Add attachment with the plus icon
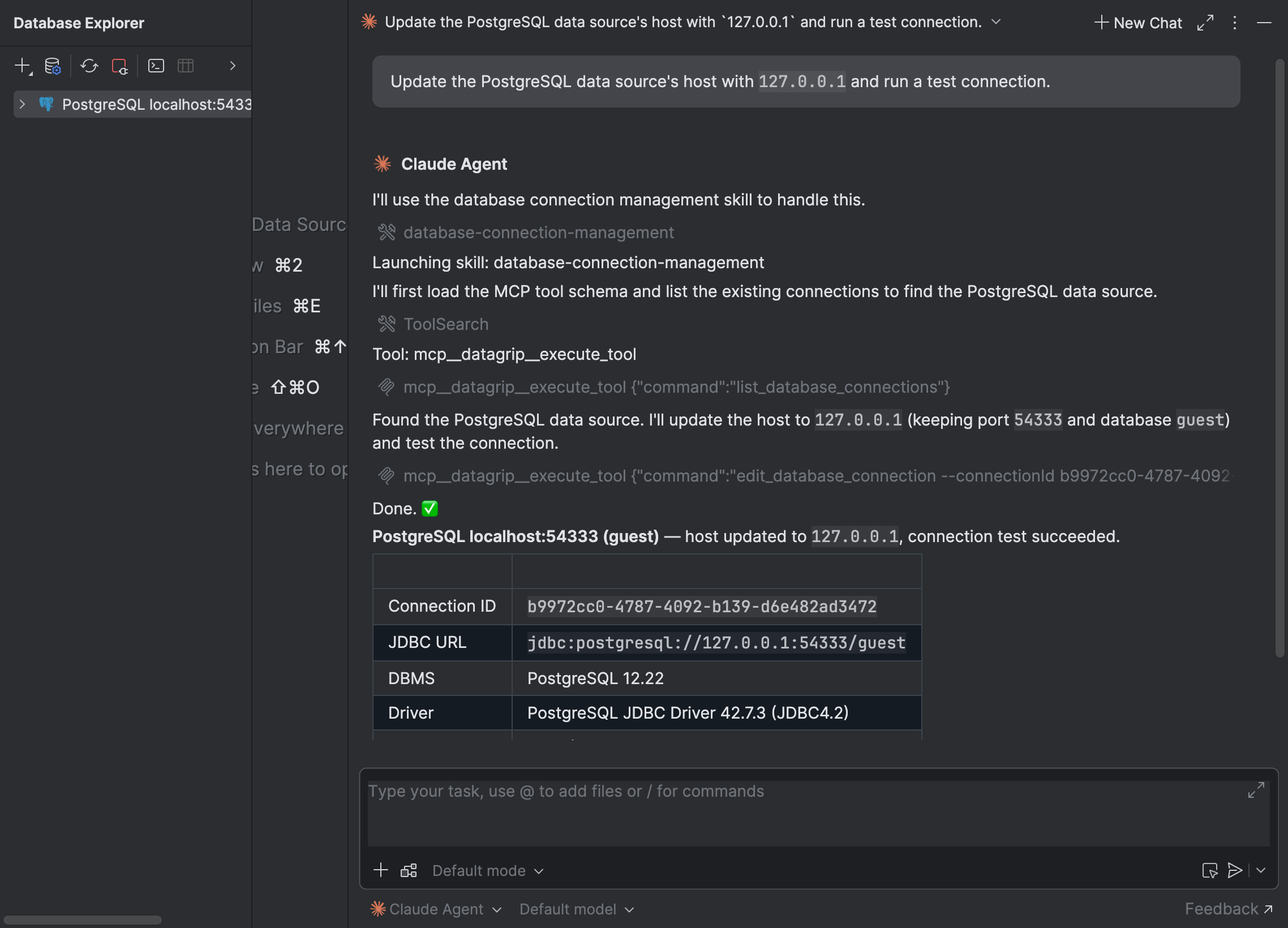 [380, 871]
